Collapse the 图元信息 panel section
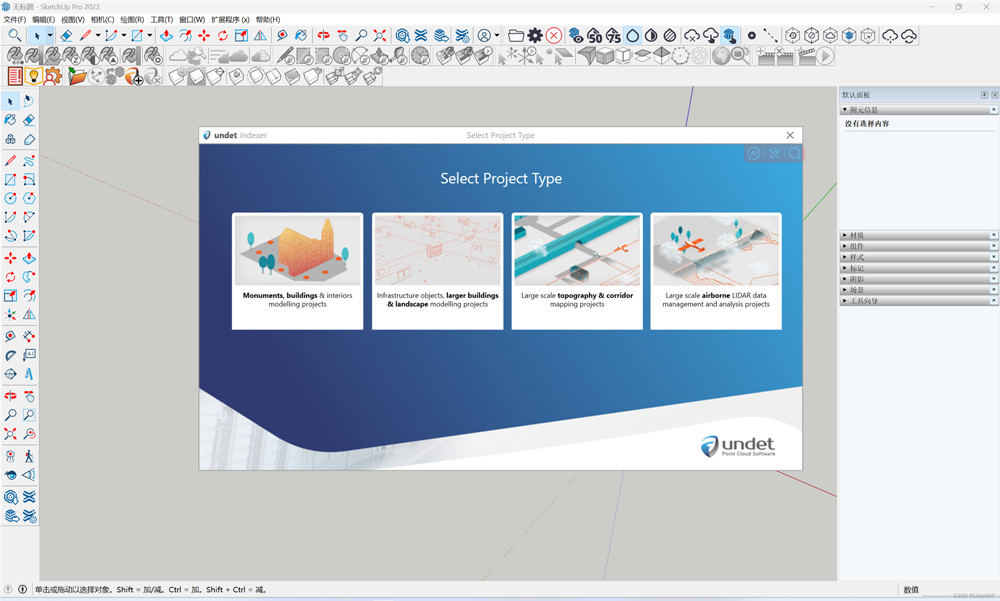Viewport: 1000px width, 601px height. pyautogui.click(x=919, y=110)
